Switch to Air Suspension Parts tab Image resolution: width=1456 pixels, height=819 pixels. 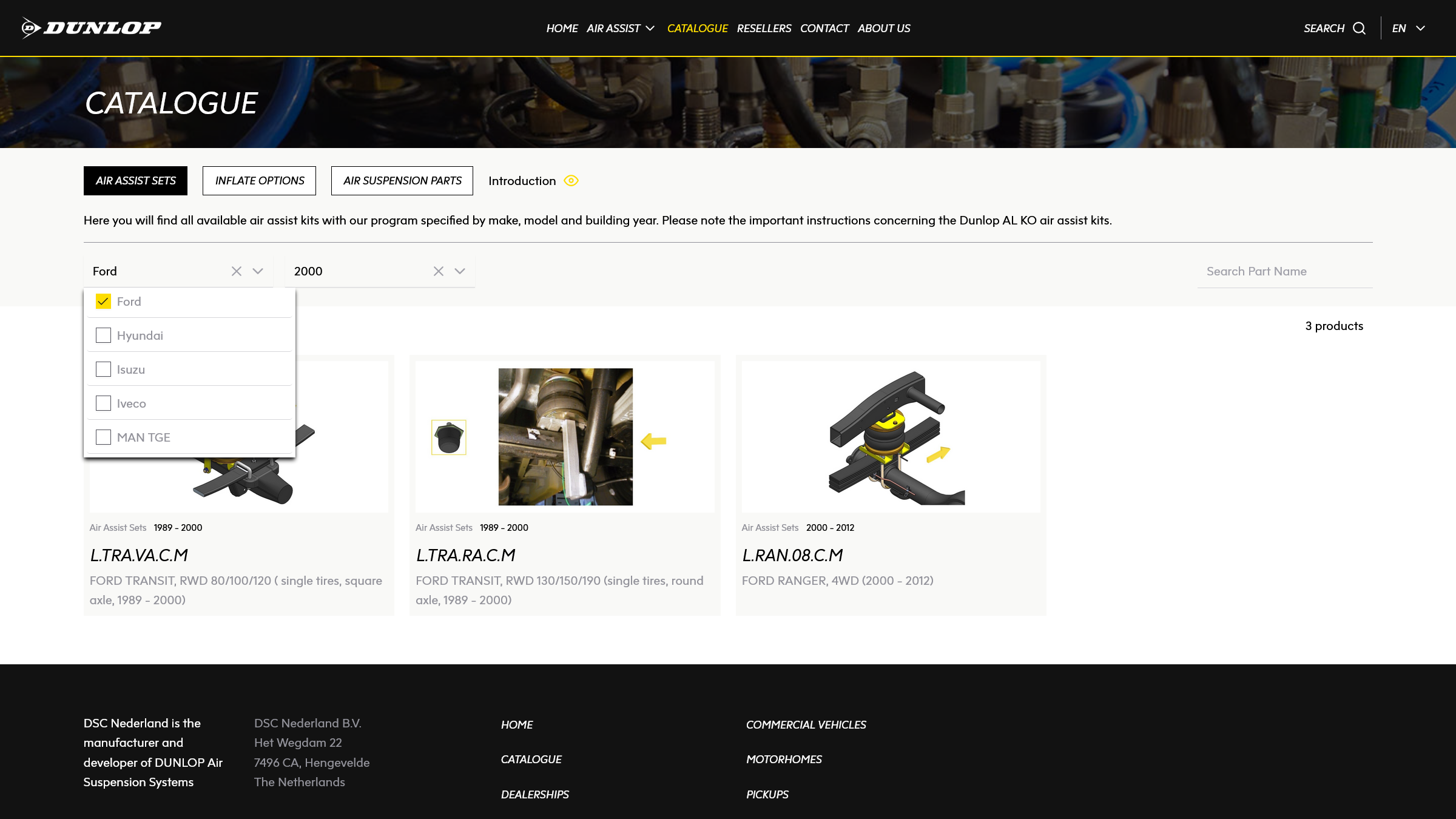(402, 181)
